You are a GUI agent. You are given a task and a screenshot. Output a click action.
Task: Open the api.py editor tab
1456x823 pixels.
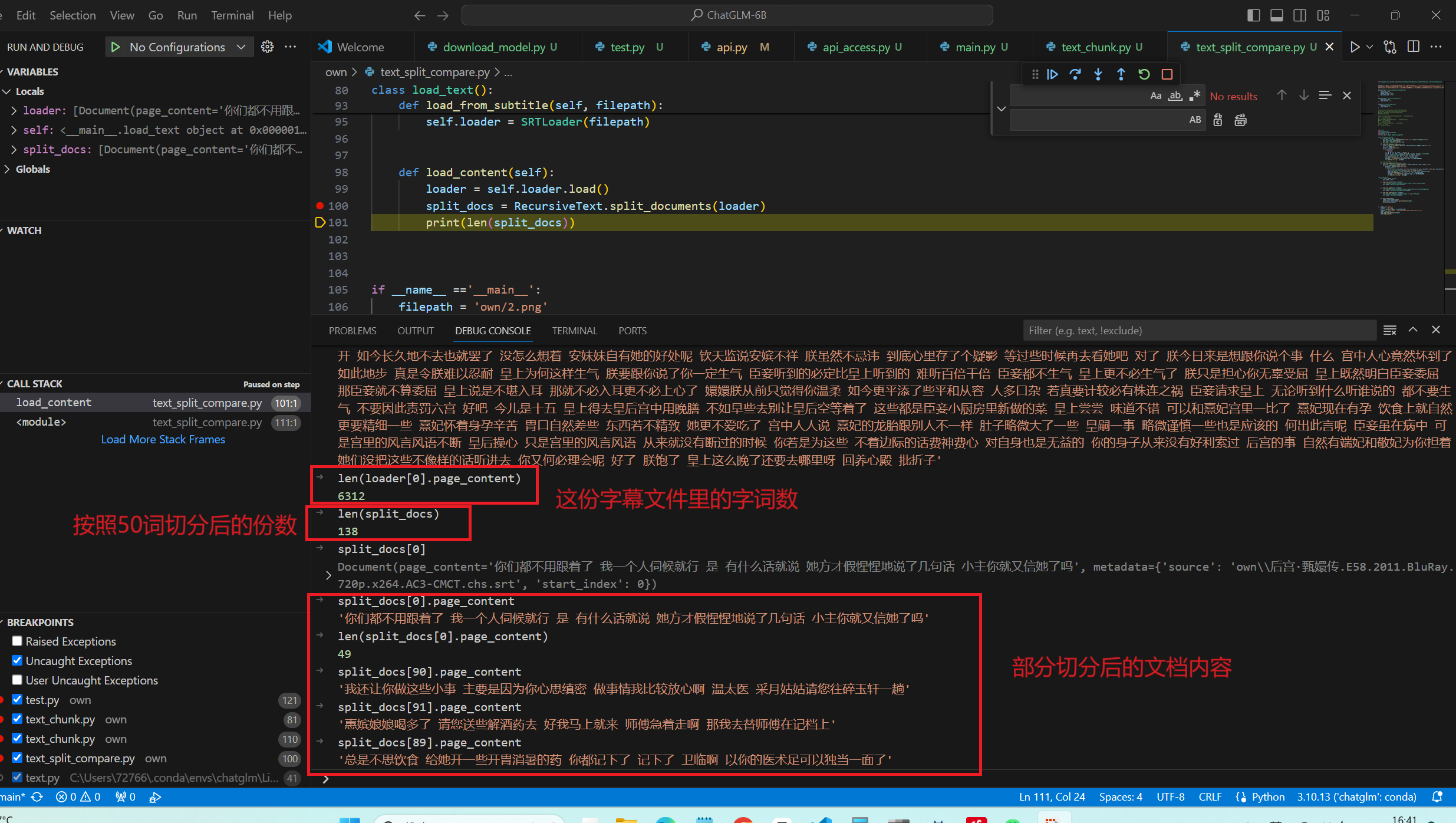point(732,47)
